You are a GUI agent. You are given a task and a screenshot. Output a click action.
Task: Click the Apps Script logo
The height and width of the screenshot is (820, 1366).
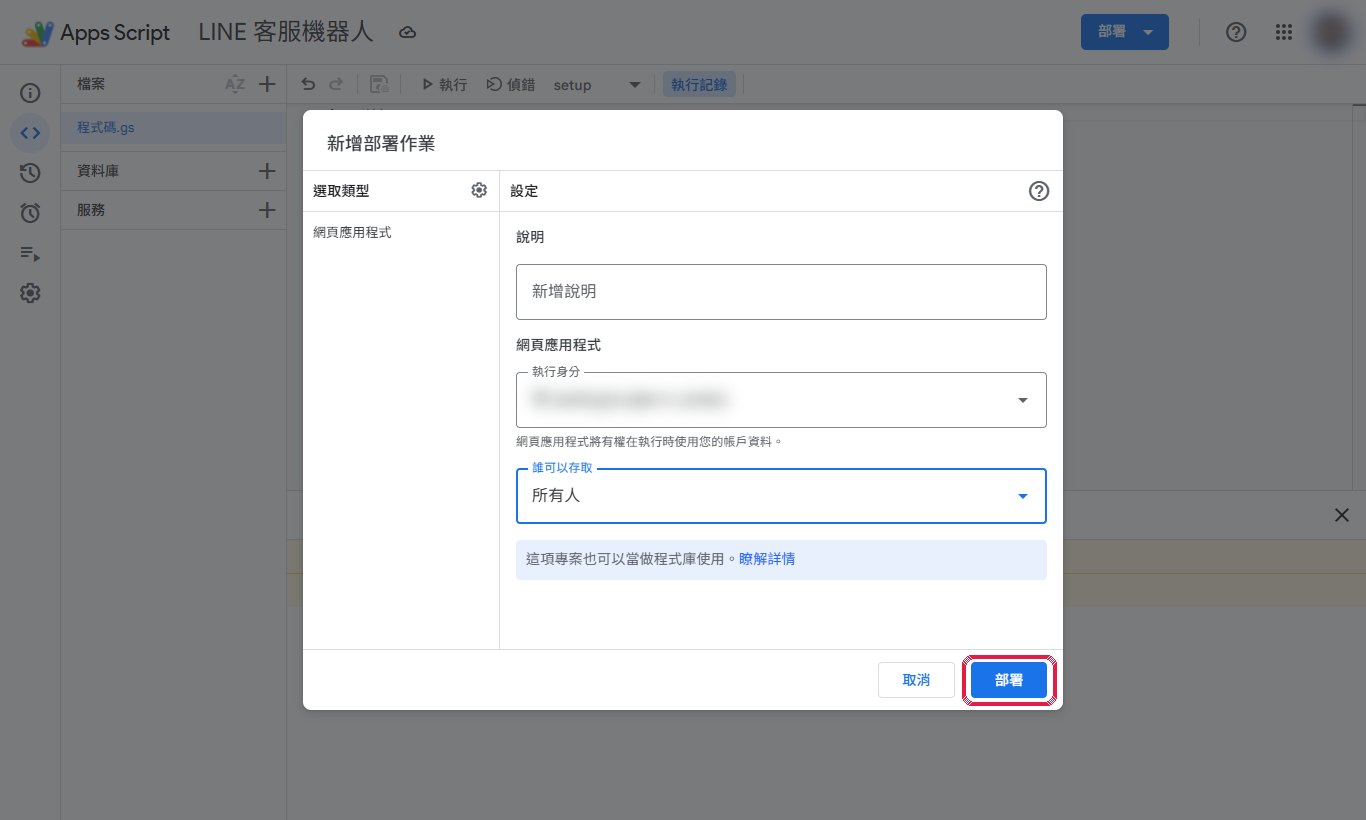click(x=39, y=33)
